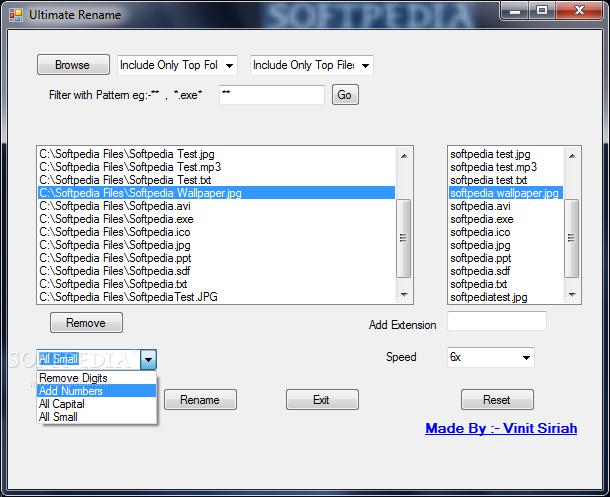Click the preview list scrollbar thumb
The height and width of the screenshot is (497, 610).
point(571,238)
